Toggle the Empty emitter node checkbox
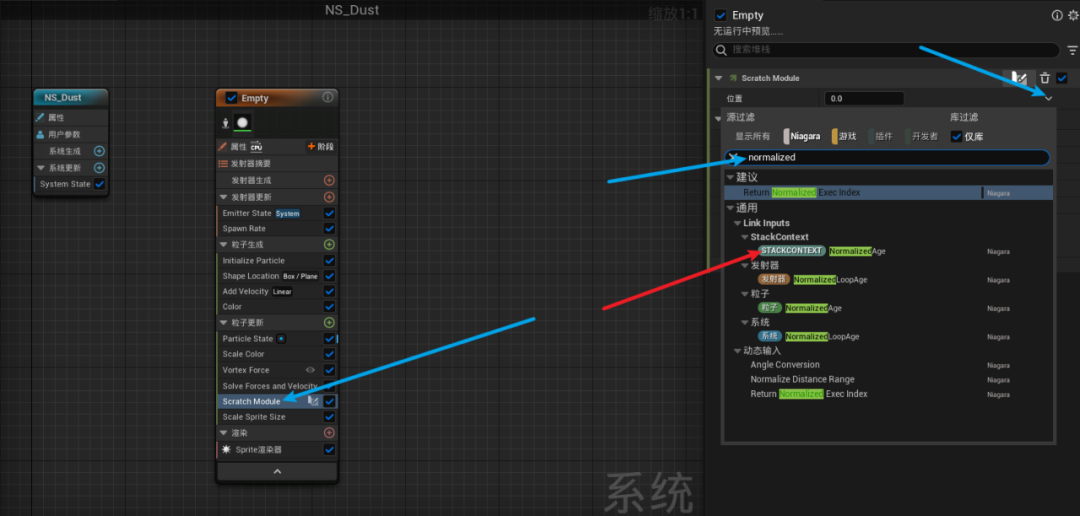1080x516 pixels. click(x=231, y=98)
